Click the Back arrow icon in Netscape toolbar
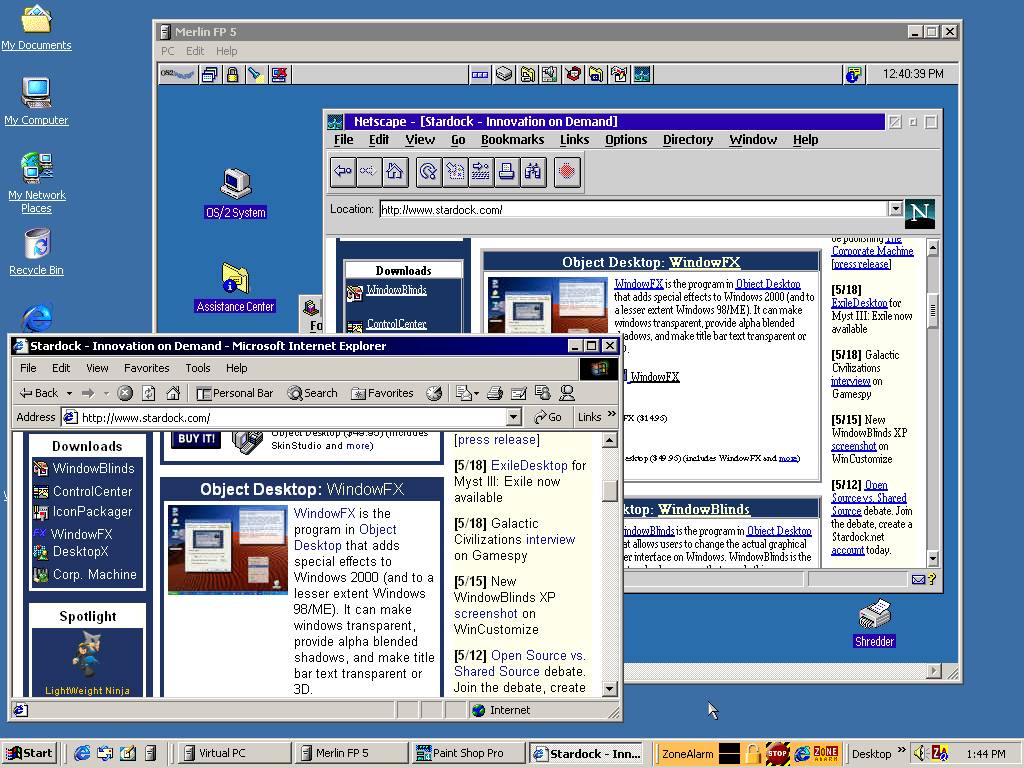 pos(343,172)
